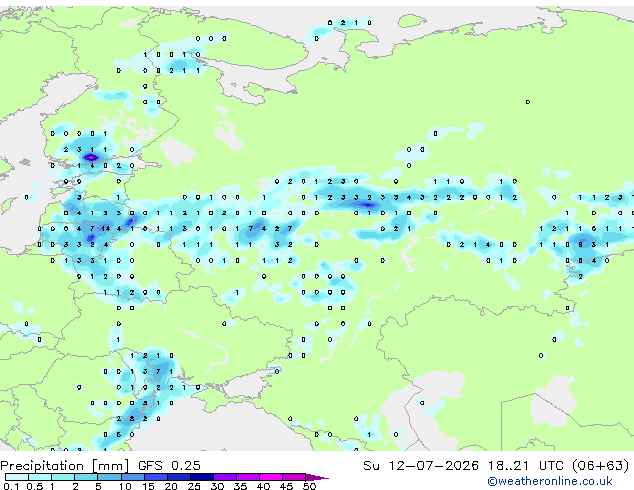Click legend label '20'
Screen dimensions: 634x490
click(171, 486)
